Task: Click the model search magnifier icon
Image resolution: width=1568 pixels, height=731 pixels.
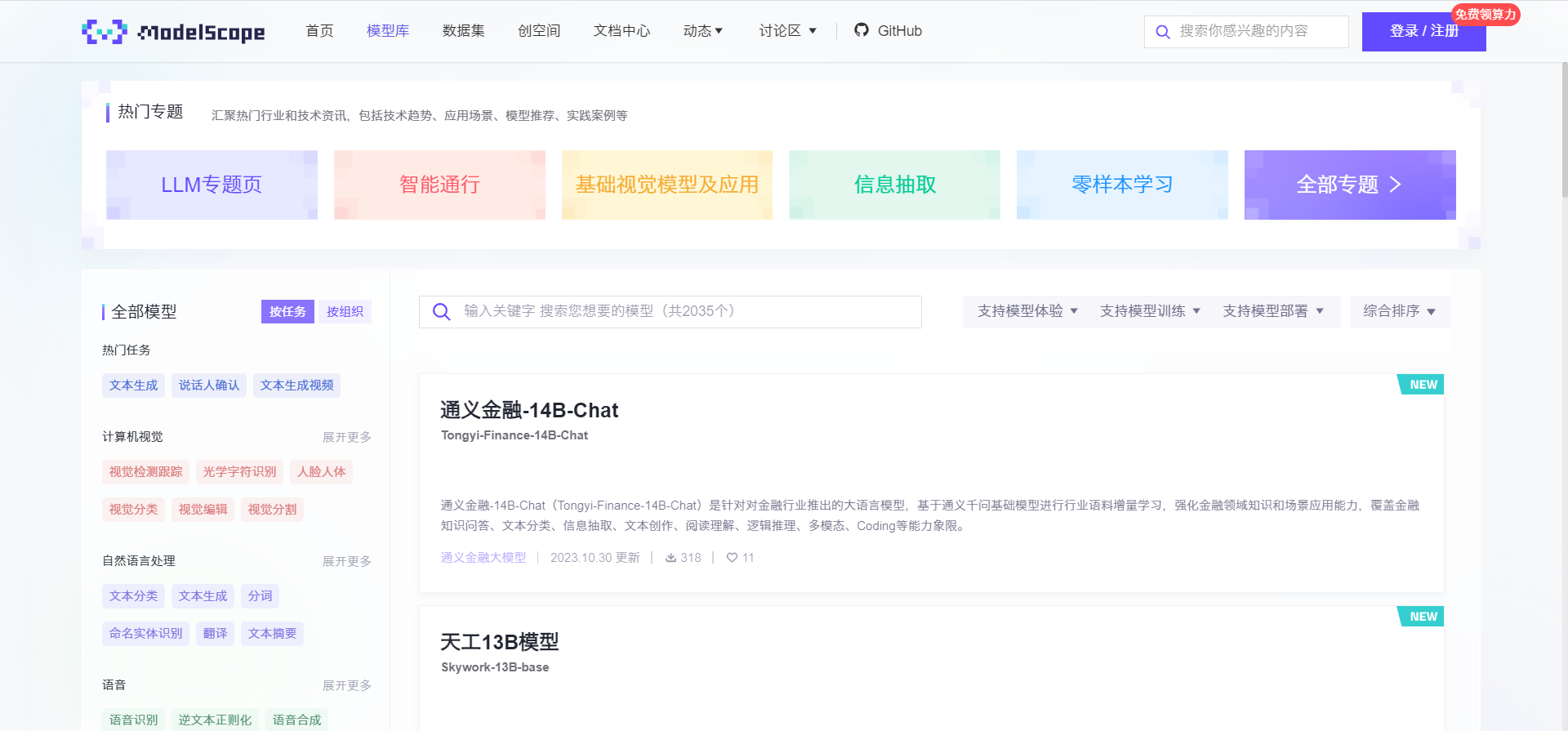Action: (x=441, y=312)
